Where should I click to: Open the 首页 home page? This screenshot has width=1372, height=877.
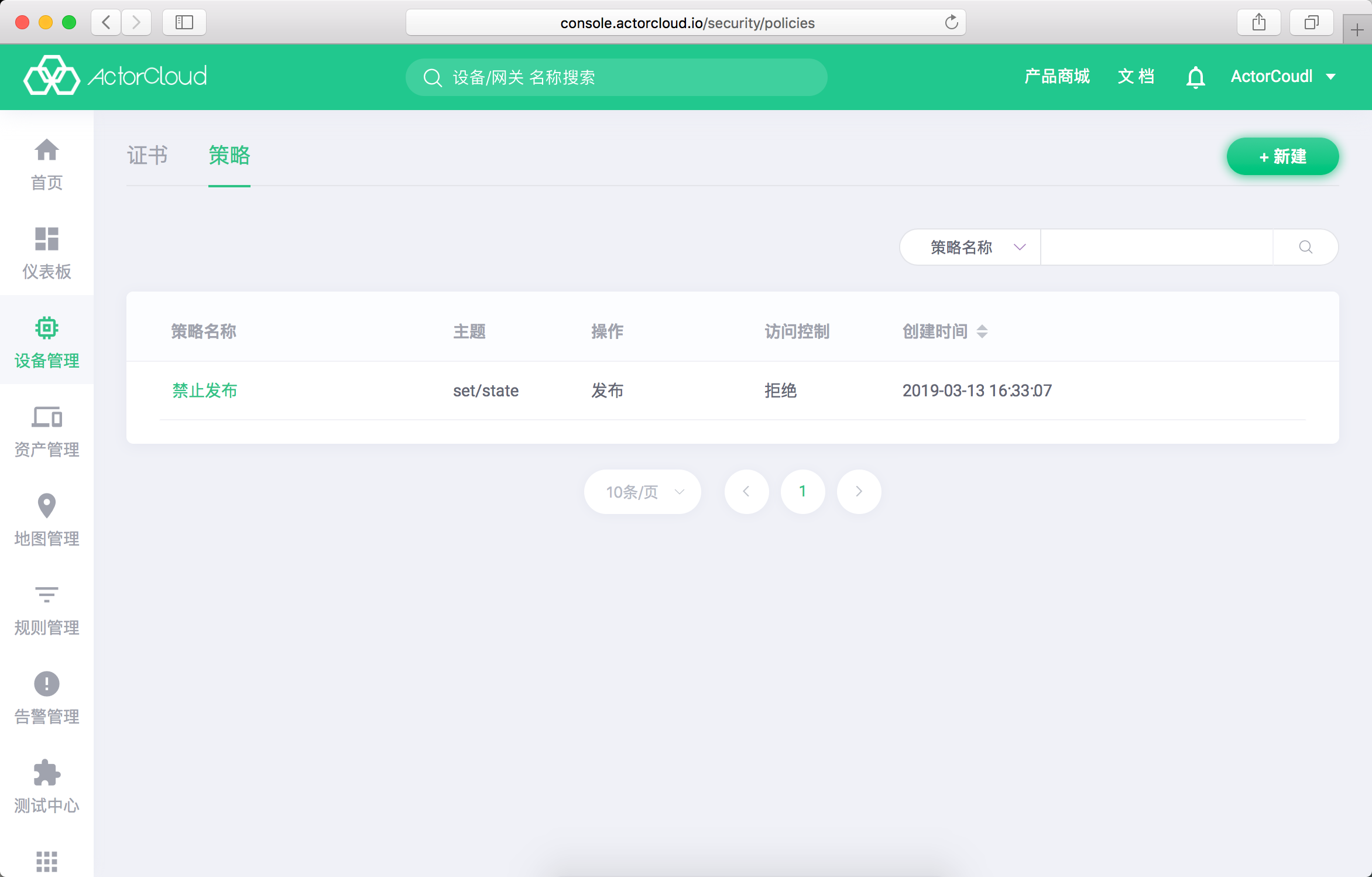click(x=47, y=165)
